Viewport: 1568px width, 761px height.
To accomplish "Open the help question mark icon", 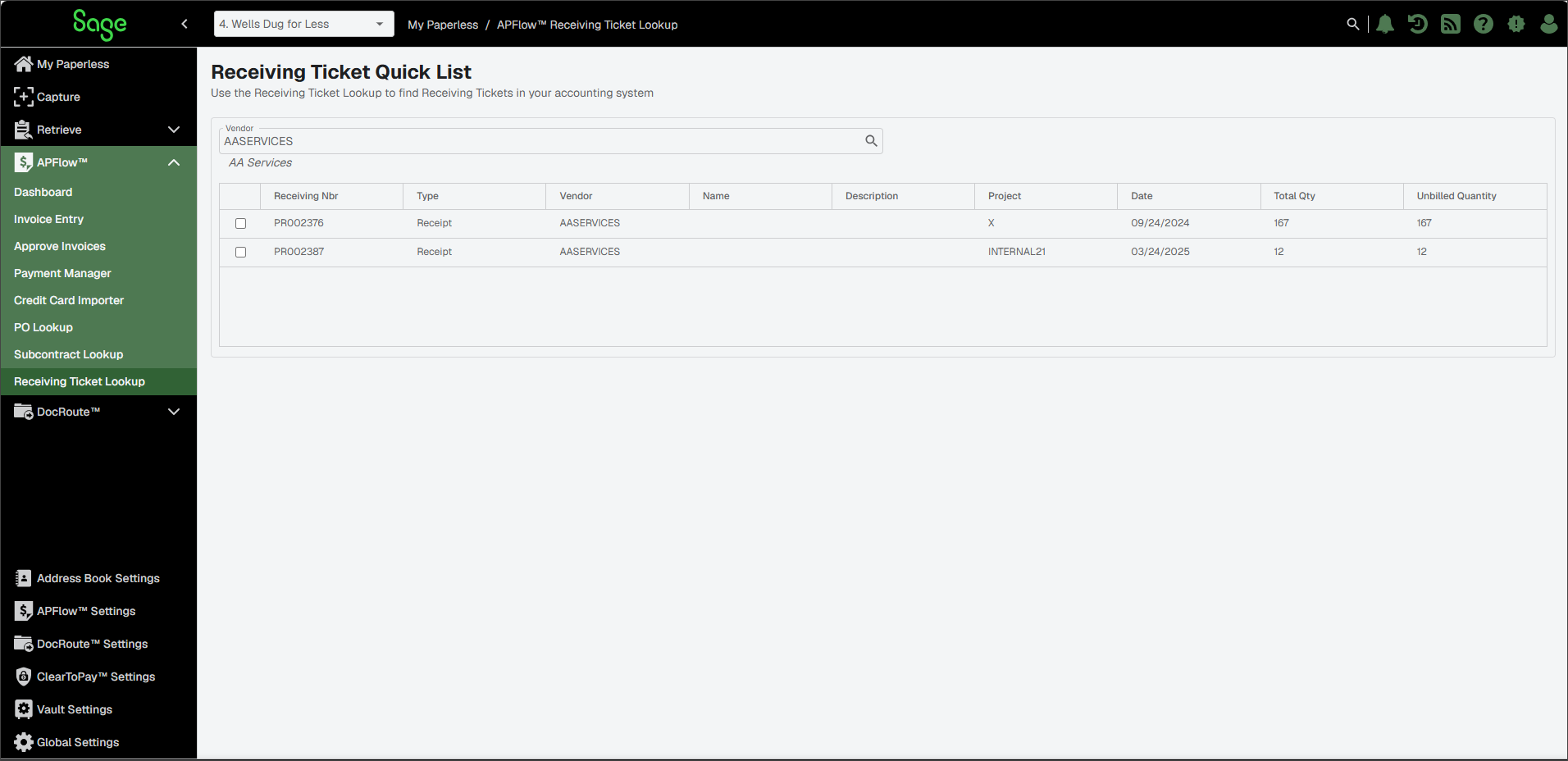I will coord(1484,24).
